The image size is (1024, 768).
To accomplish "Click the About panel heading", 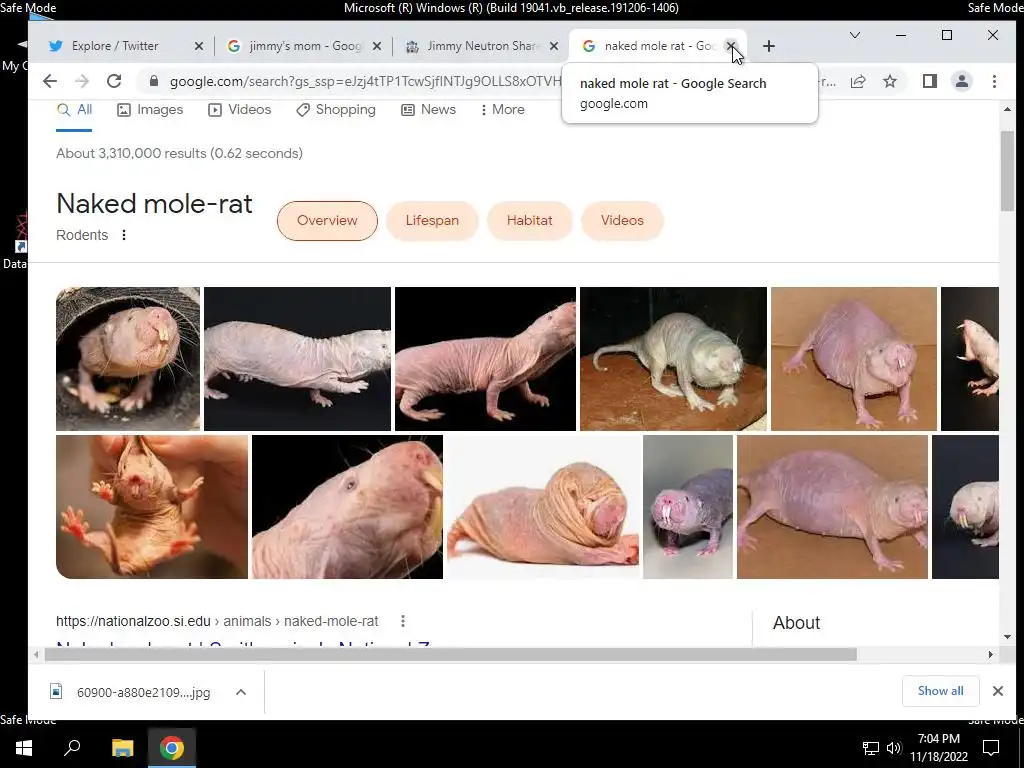I will click(796, 623).
